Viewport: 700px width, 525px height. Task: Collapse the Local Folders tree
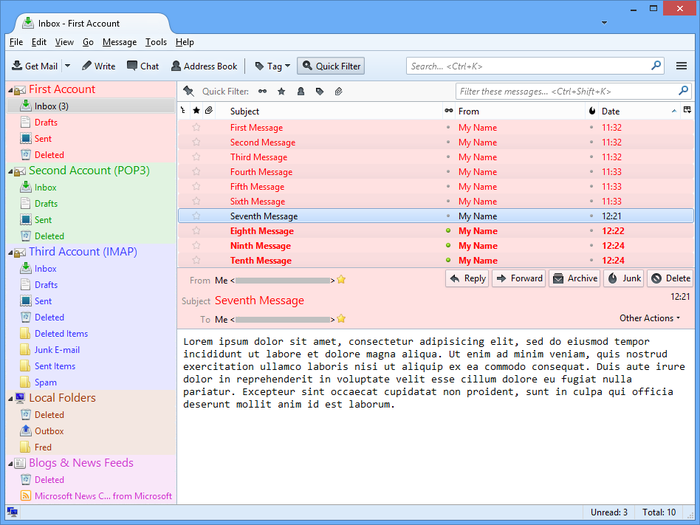(10, 399)
